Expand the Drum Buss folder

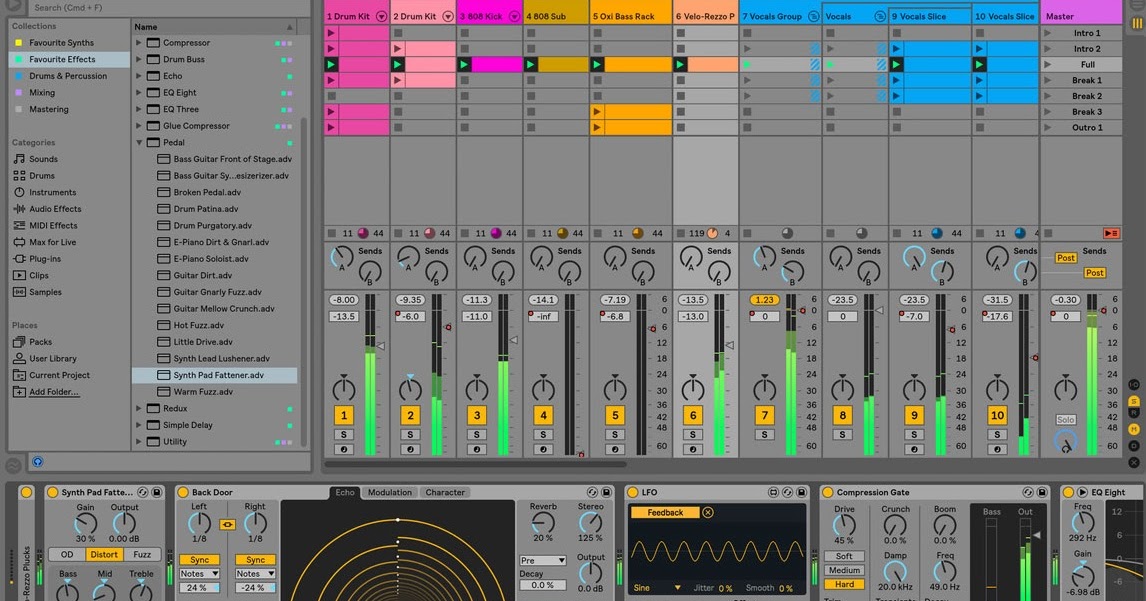coord(139,59)
